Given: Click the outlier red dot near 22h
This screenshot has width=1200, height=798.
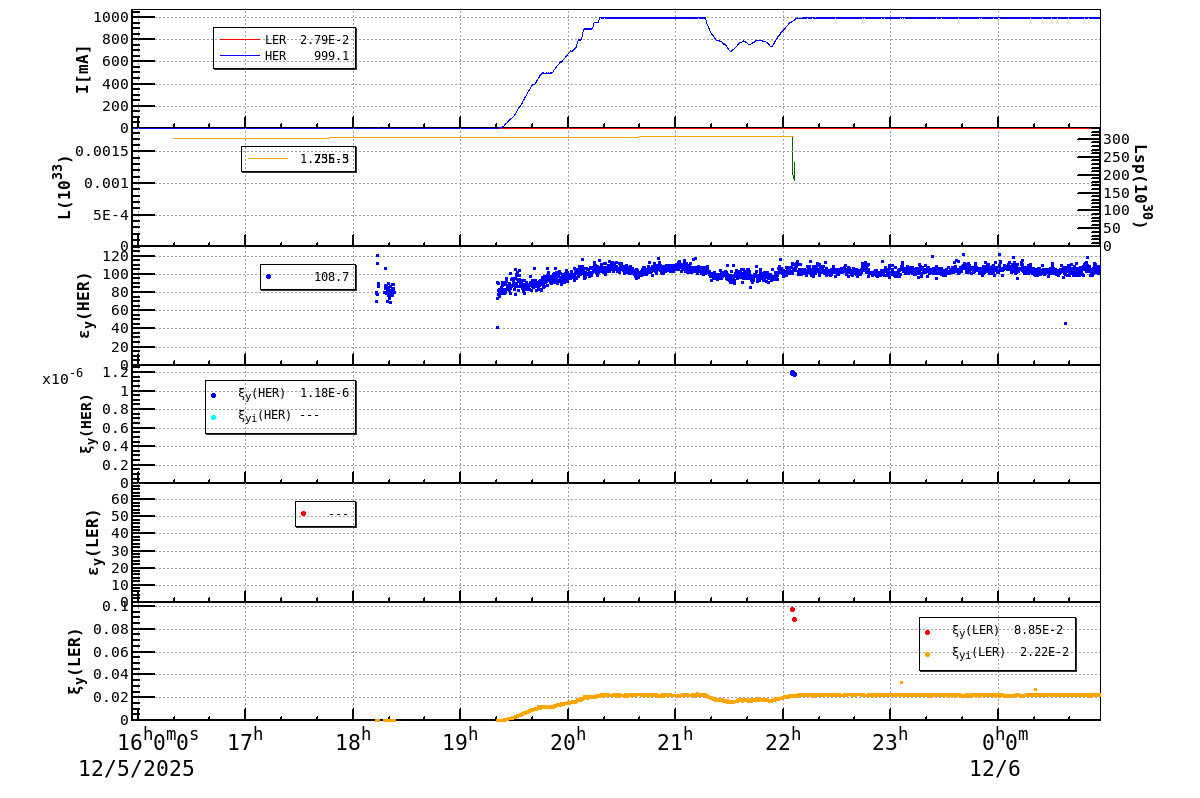Looking at the screenshot, I should [792, 610].
